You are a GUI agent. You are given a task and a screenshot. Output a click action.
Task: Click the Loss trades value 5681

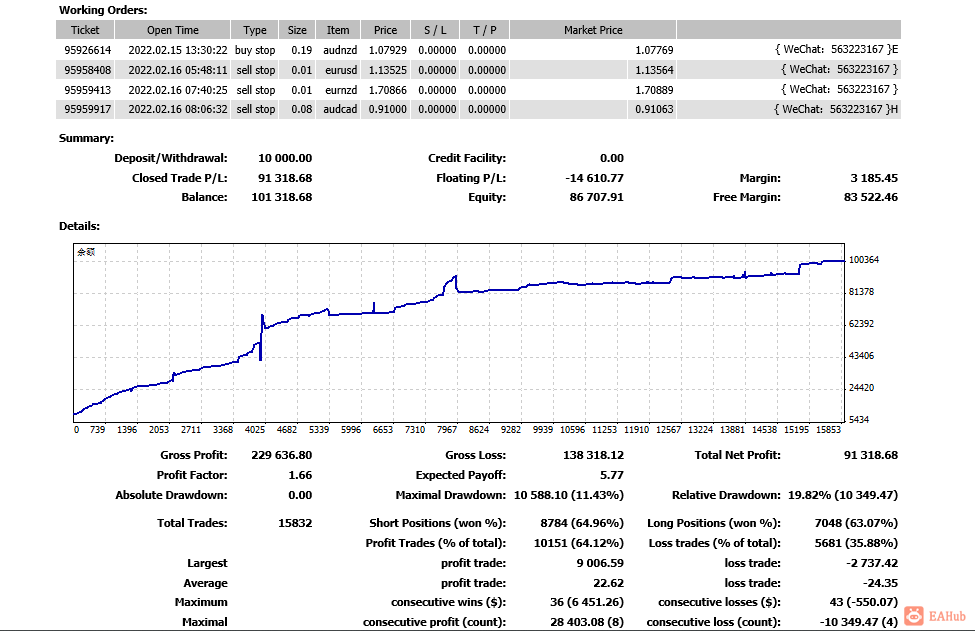[856, 543]
